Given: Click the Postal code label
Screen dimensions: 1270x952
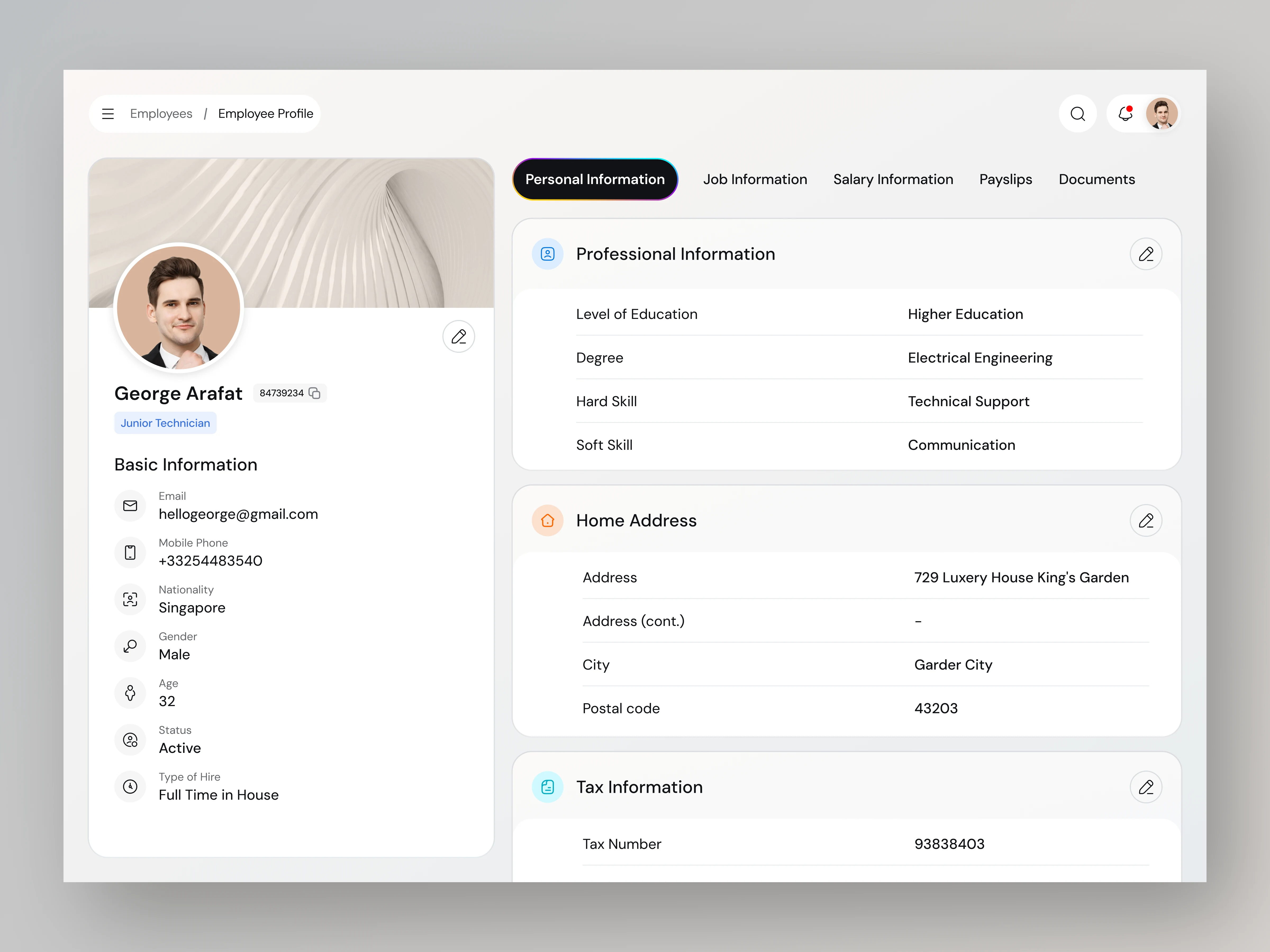Looking at the screenshot, I should [621, 708].
